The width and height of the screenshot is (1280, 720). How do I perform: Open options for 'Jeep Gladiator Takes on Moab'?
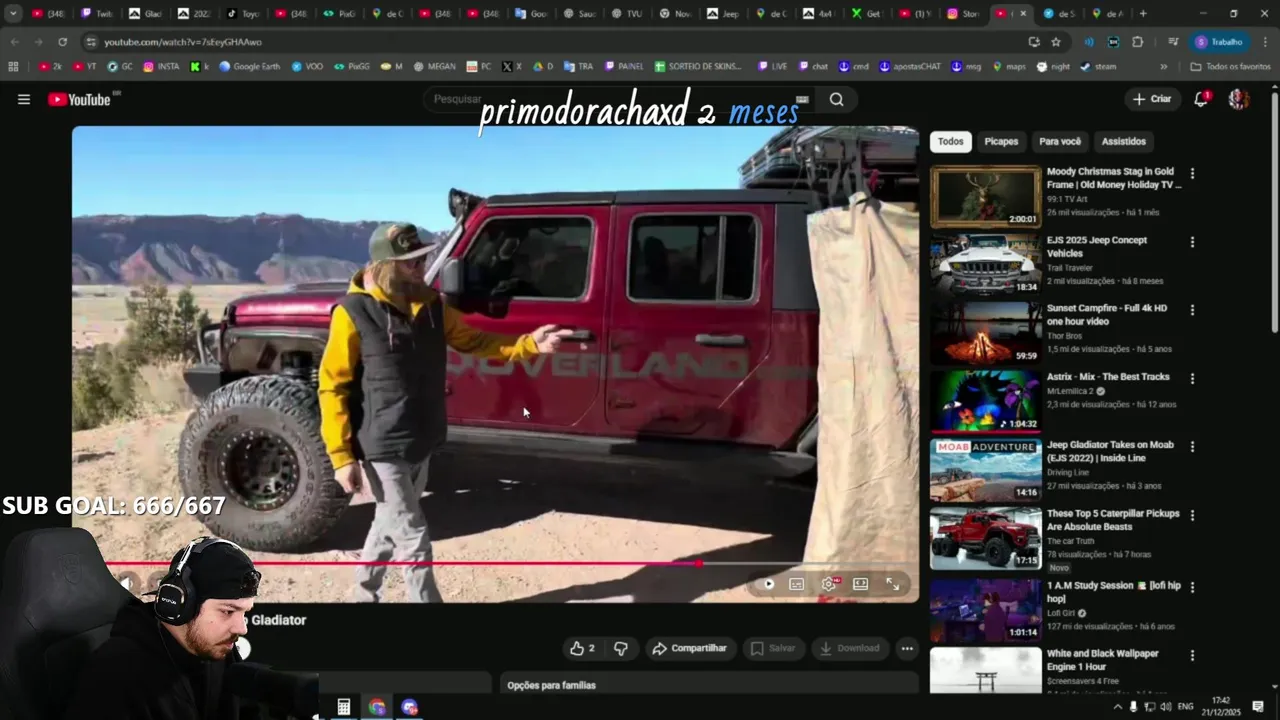[x=1192, y=447]
